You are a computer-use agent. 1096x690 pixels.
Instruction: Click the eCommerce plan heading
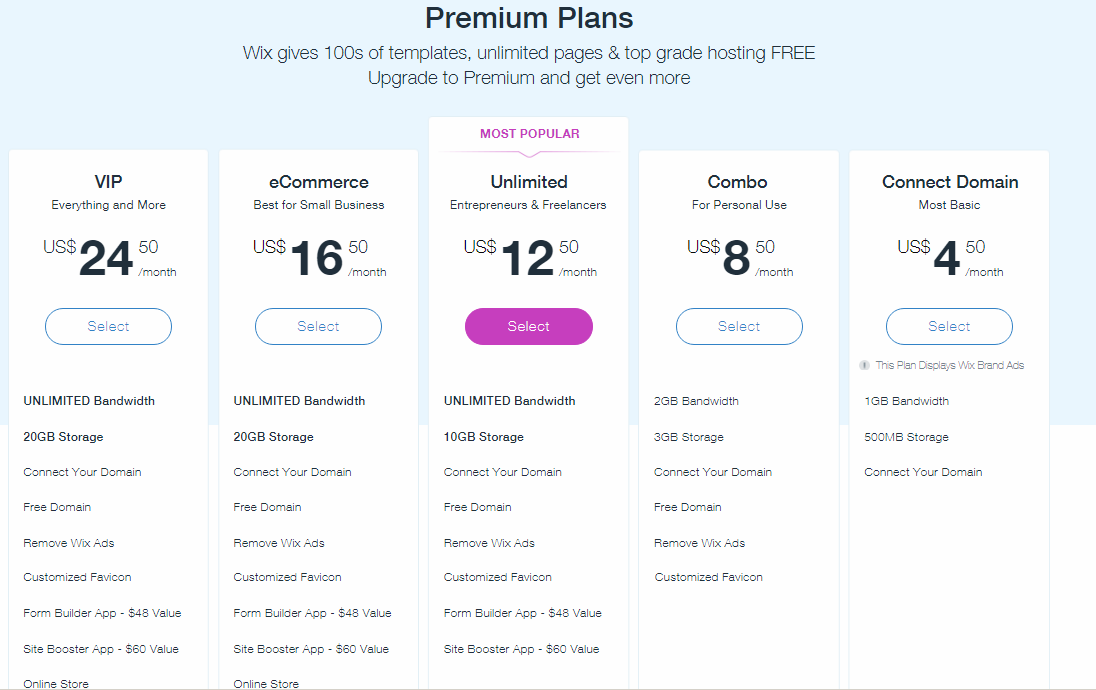(x=319, y=182)
